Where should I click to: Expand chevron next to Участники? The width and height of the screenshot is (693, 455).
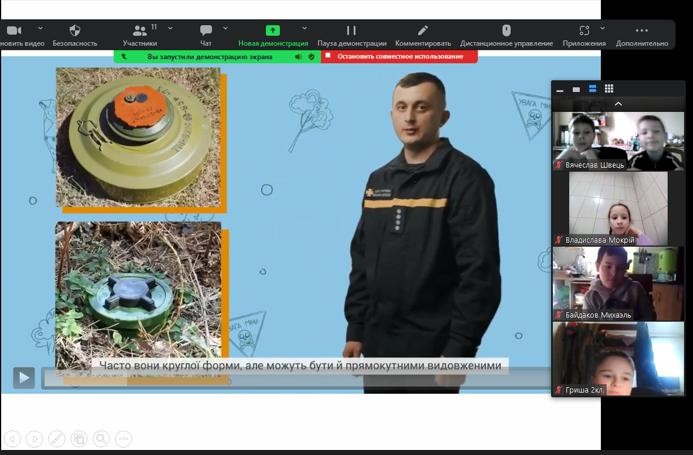[x=170, y=28]
